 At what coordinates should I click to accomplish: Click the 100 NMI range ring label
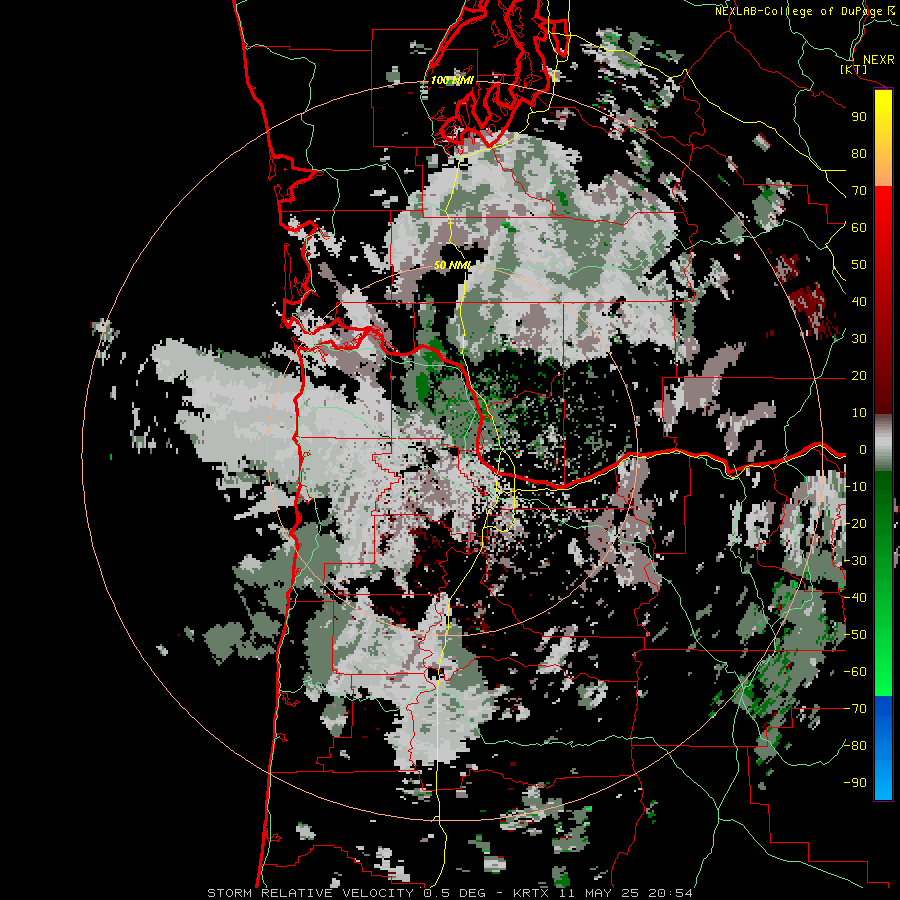(x=452, y=80)
